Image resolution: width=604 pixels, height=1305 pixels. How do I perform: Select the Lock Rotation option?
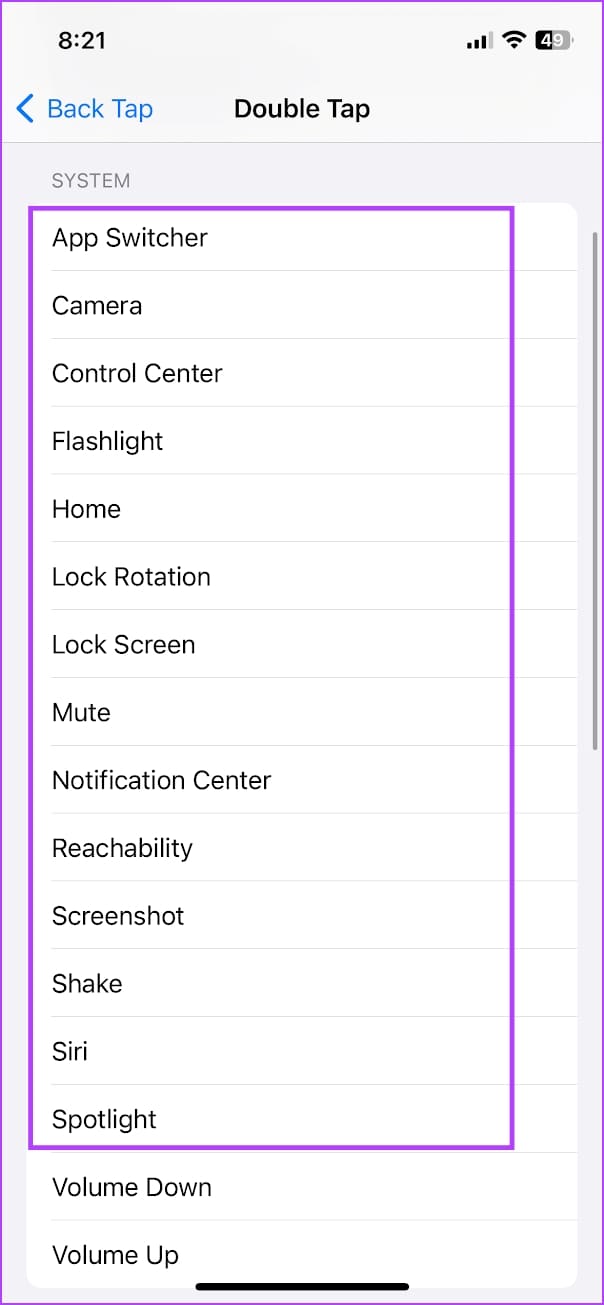click(131, 578)
